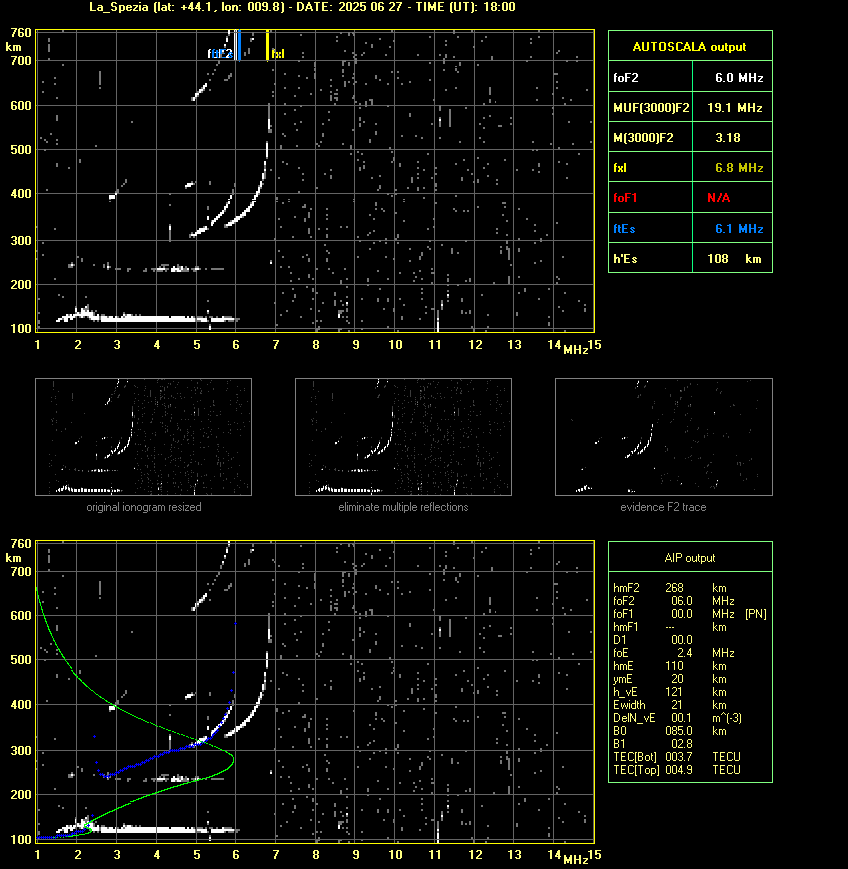Screen dimensions: 848x869
Task: Click the blue ftEs marker line on upper ionogram
Action: click(x=238, y=45)
